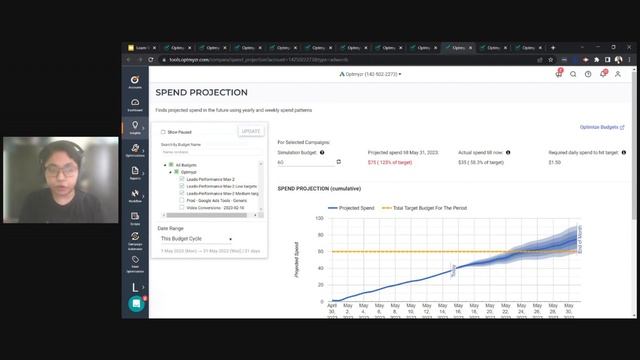Open the browser extensions puzzle icon
The image size is (640, 360).
[x=596, y=60]
